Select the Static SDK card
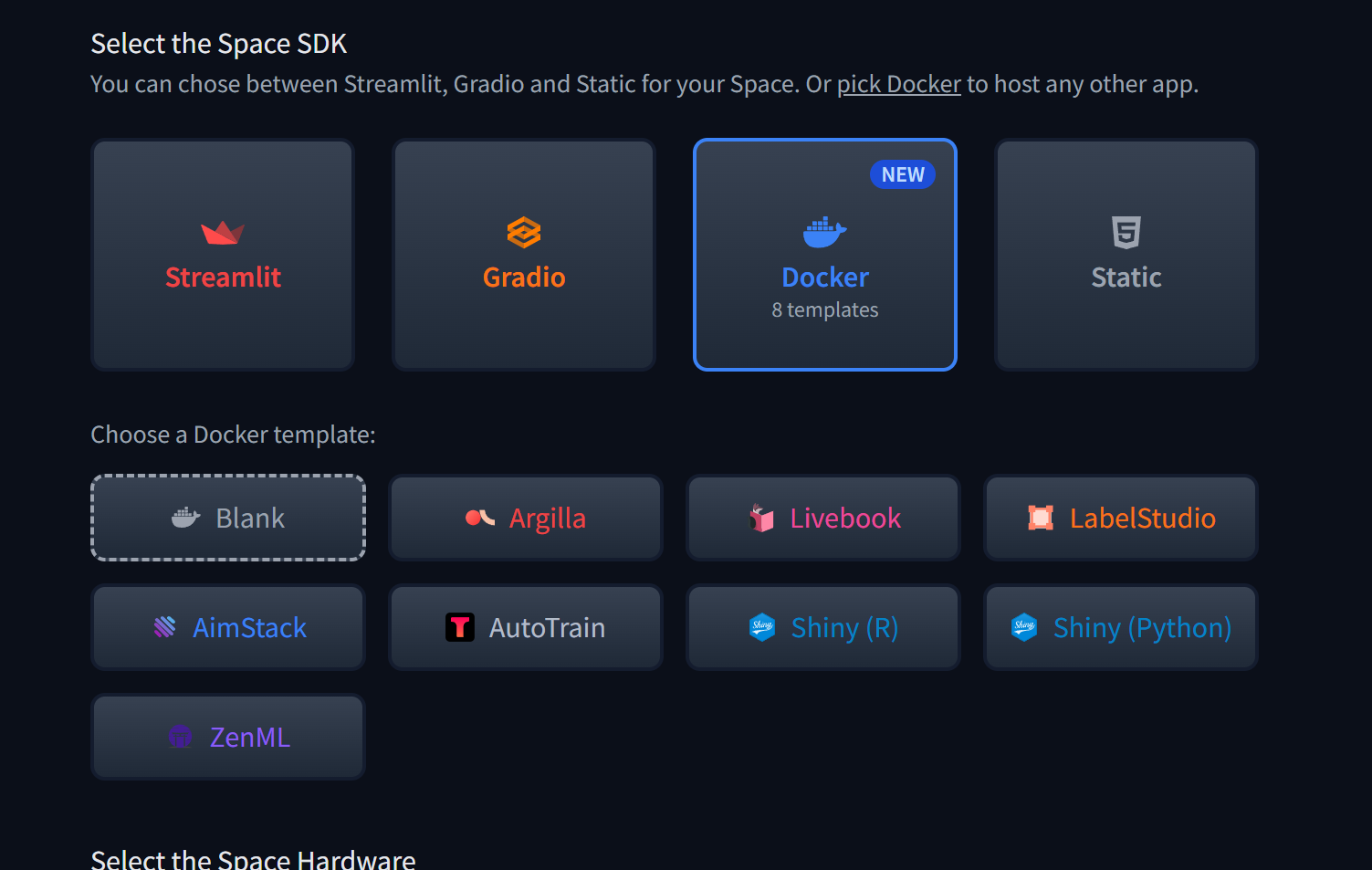Screen dimensions: 1372x870 click(x=1126, y=255)
